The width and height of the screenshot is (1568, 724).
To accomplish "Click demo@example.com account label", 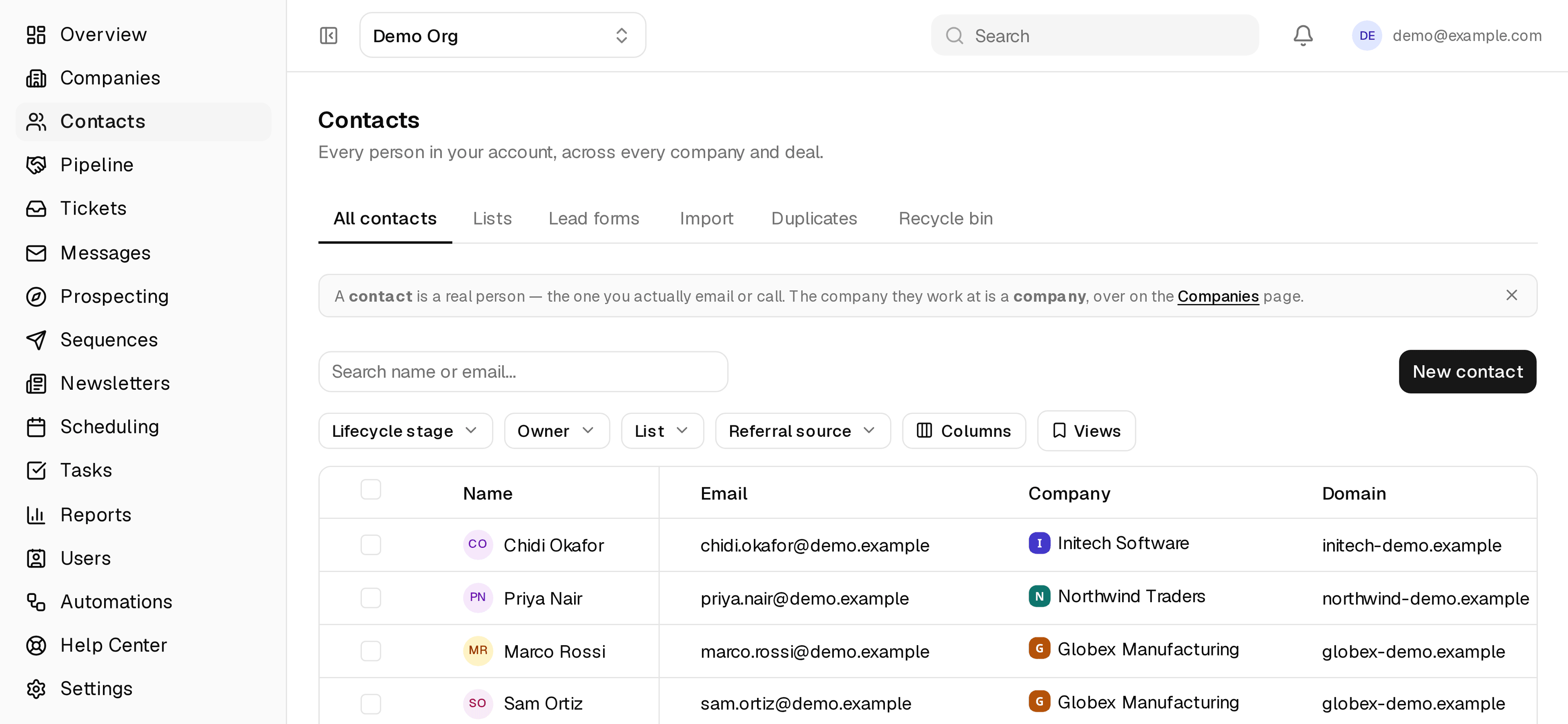I will (x=1467, y=36).
